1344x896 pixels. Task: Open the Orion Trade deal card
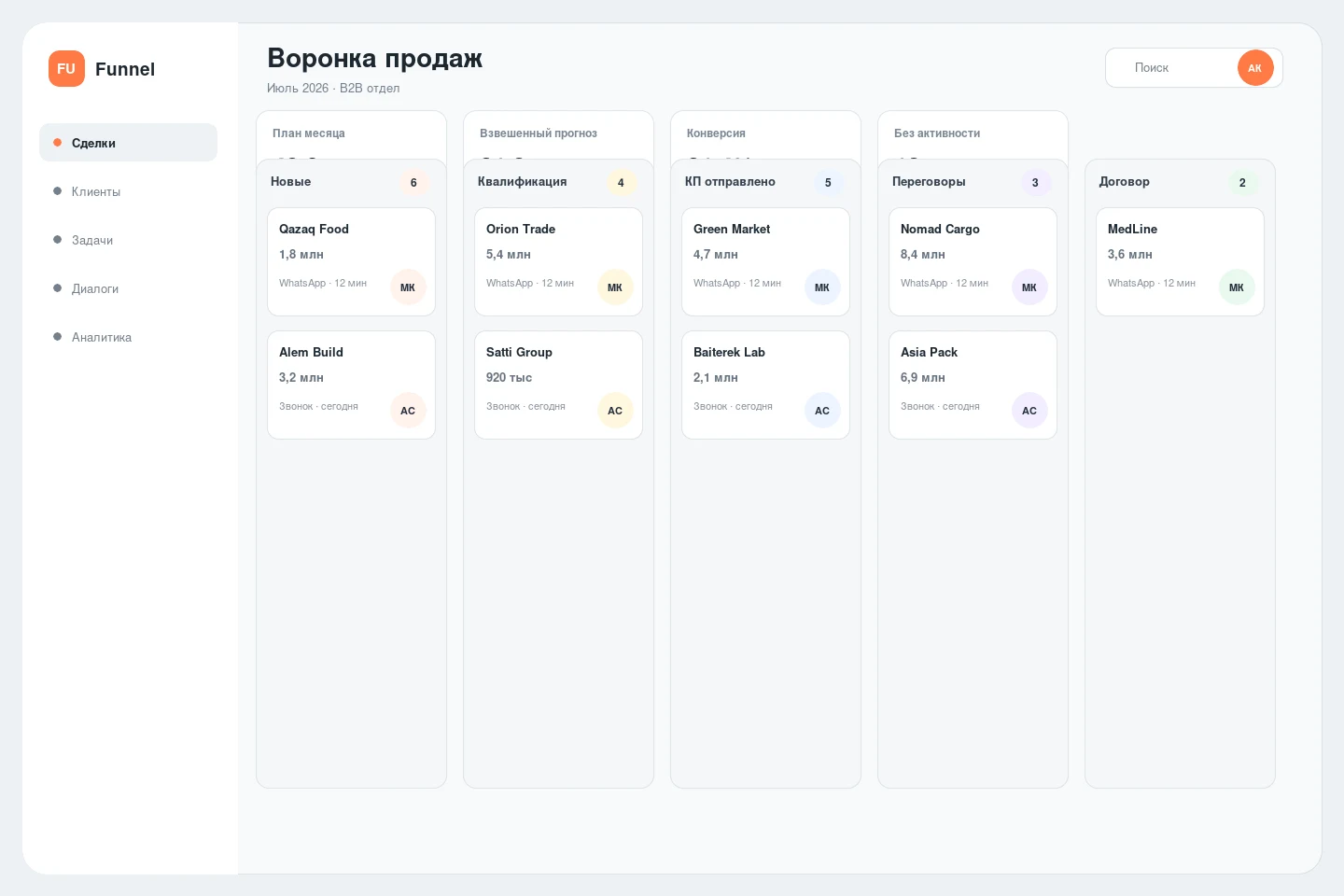[x=558, y=262]
